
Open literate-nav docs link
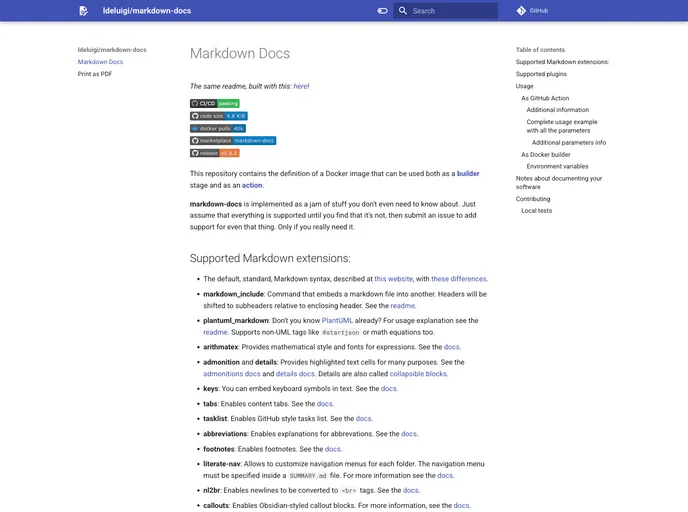(x=445, y=475)
